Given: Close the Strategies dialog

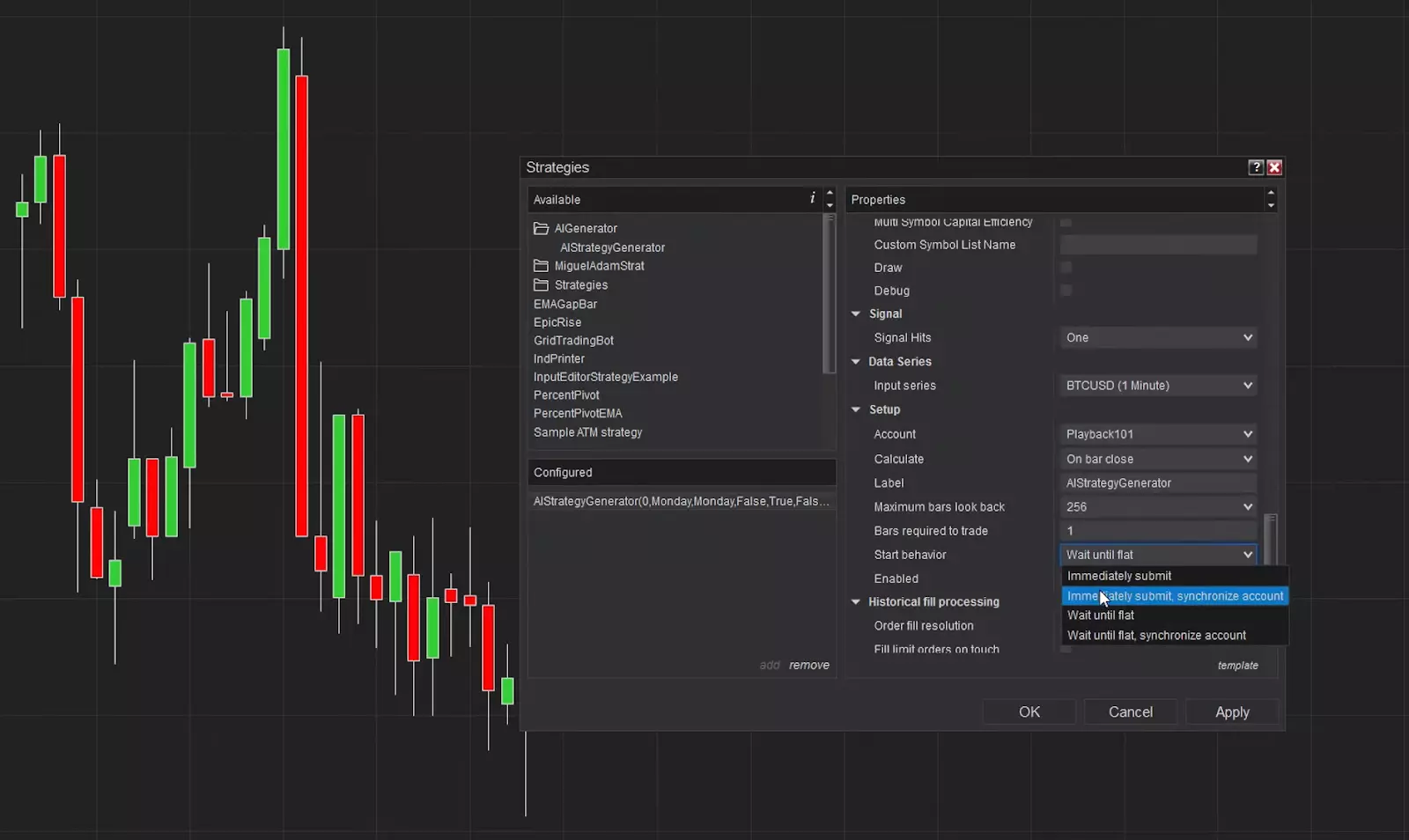Looking at the screenshot, I should pyautogui.click(x=1274, y=167).
